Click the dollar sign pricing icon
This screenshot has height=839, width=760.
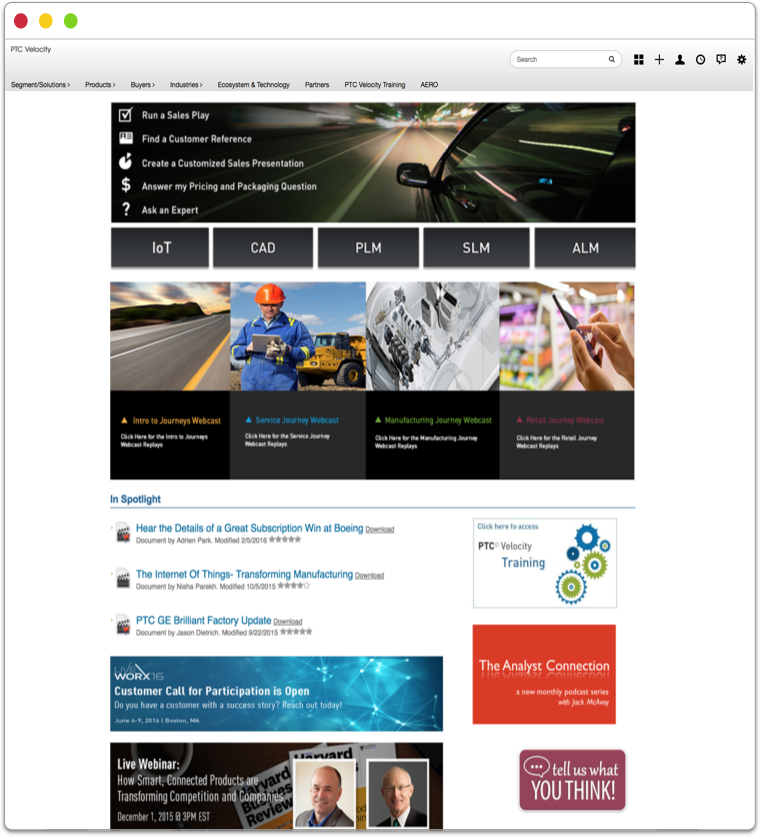[126, 185]
